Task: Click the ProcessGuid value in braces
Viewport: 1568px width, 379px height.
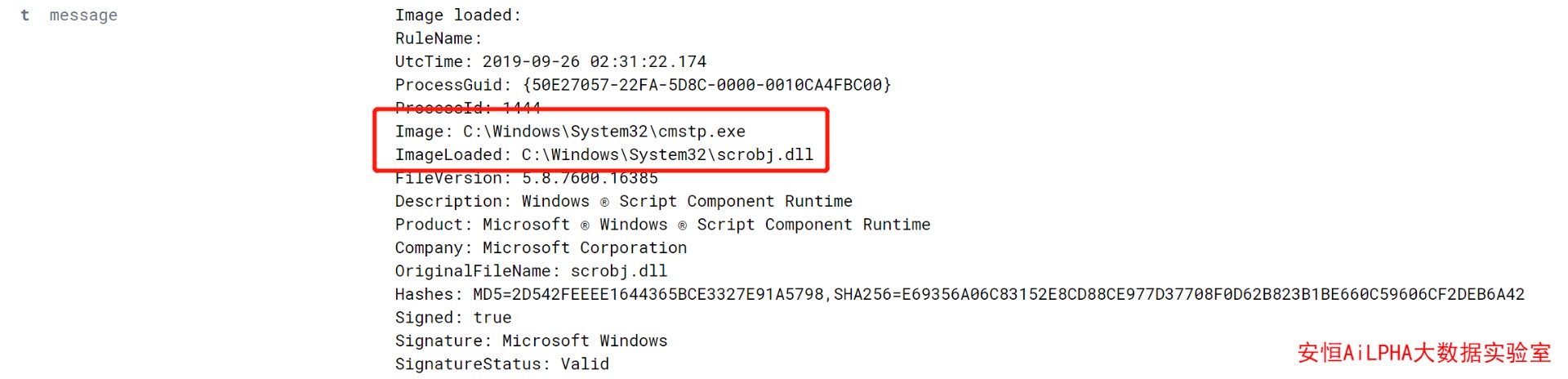Action: [x=706, y=85]
